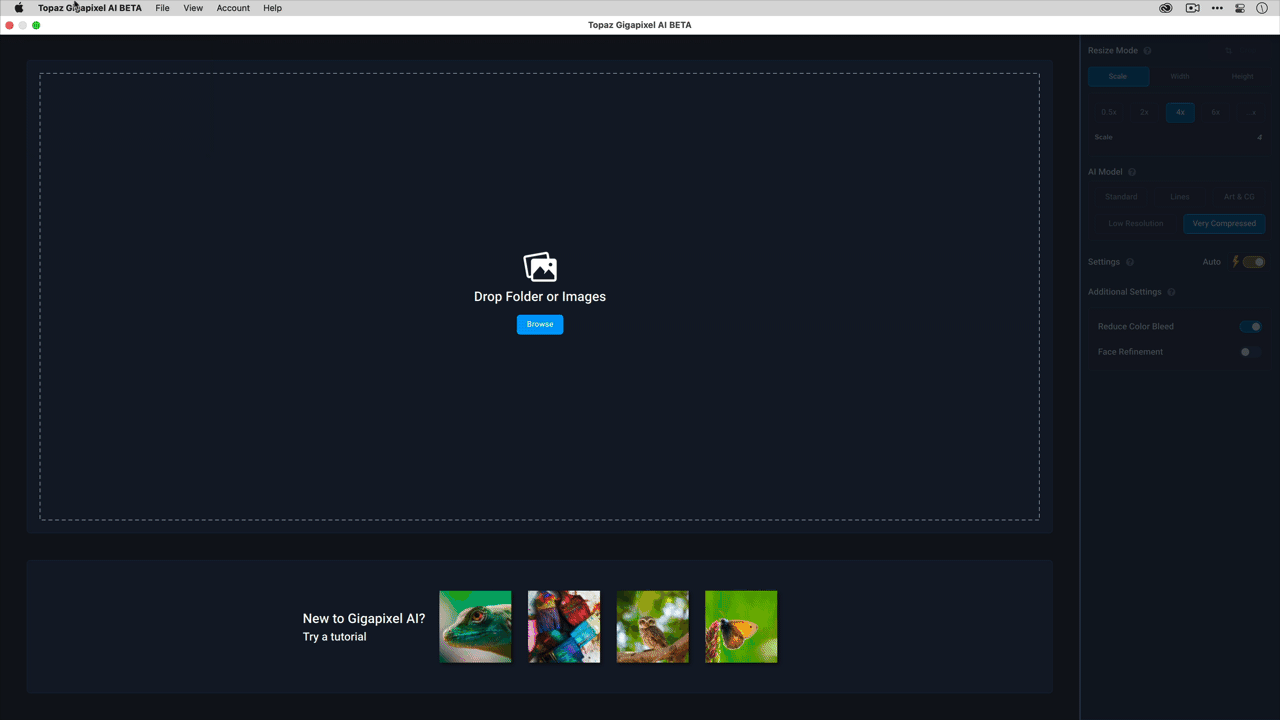The width and height of the screenshot is (1280, 720).
Task: Choose the 6x scale option
Action: point(1216,113)
